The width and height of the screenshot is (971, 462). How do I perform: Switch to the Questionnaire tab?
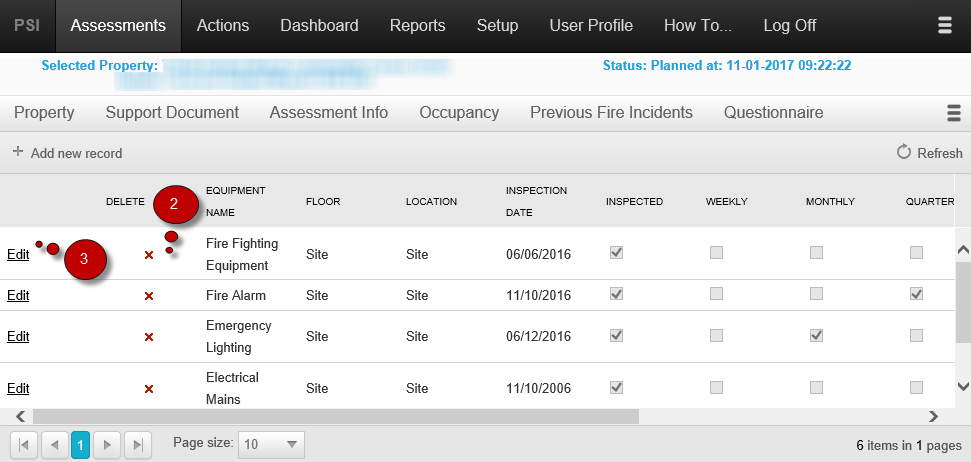coord(773,113)
